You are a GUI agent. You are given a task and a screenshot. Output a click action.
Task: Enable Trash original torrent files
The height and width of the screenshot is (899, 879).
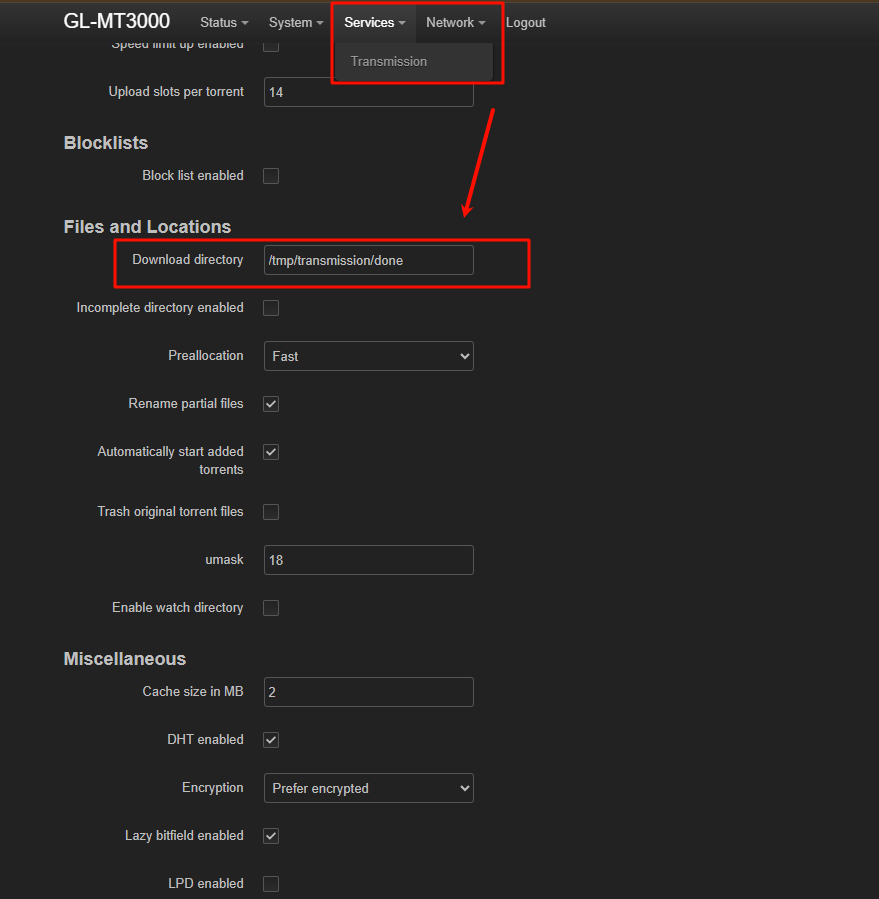click(271, 512)
